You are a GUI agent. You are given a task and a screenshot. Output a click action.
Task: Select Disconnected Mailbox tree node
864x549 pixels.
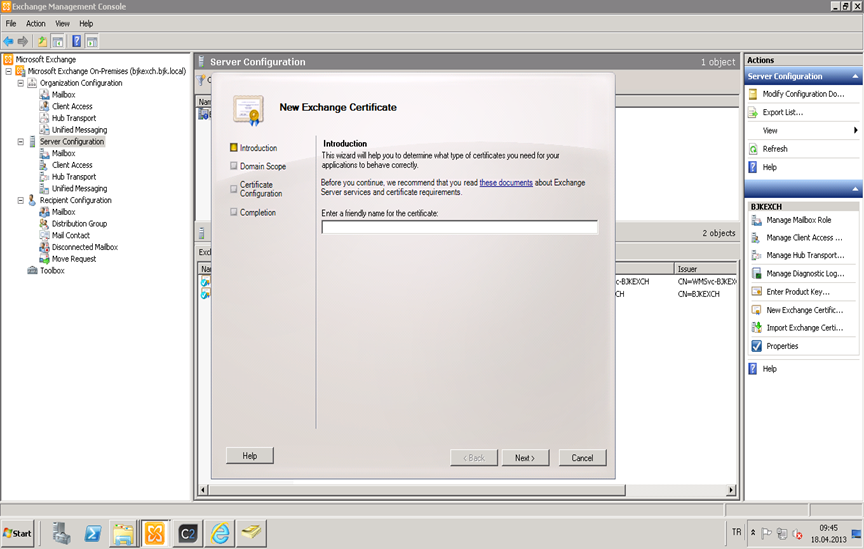(x=85, y=247)
